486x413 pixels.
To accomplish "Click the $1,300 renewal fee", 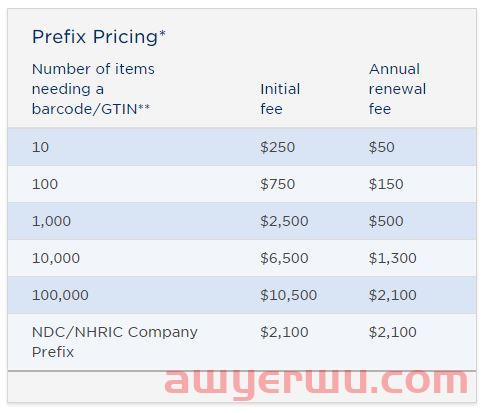I will [x=392, y=258].
